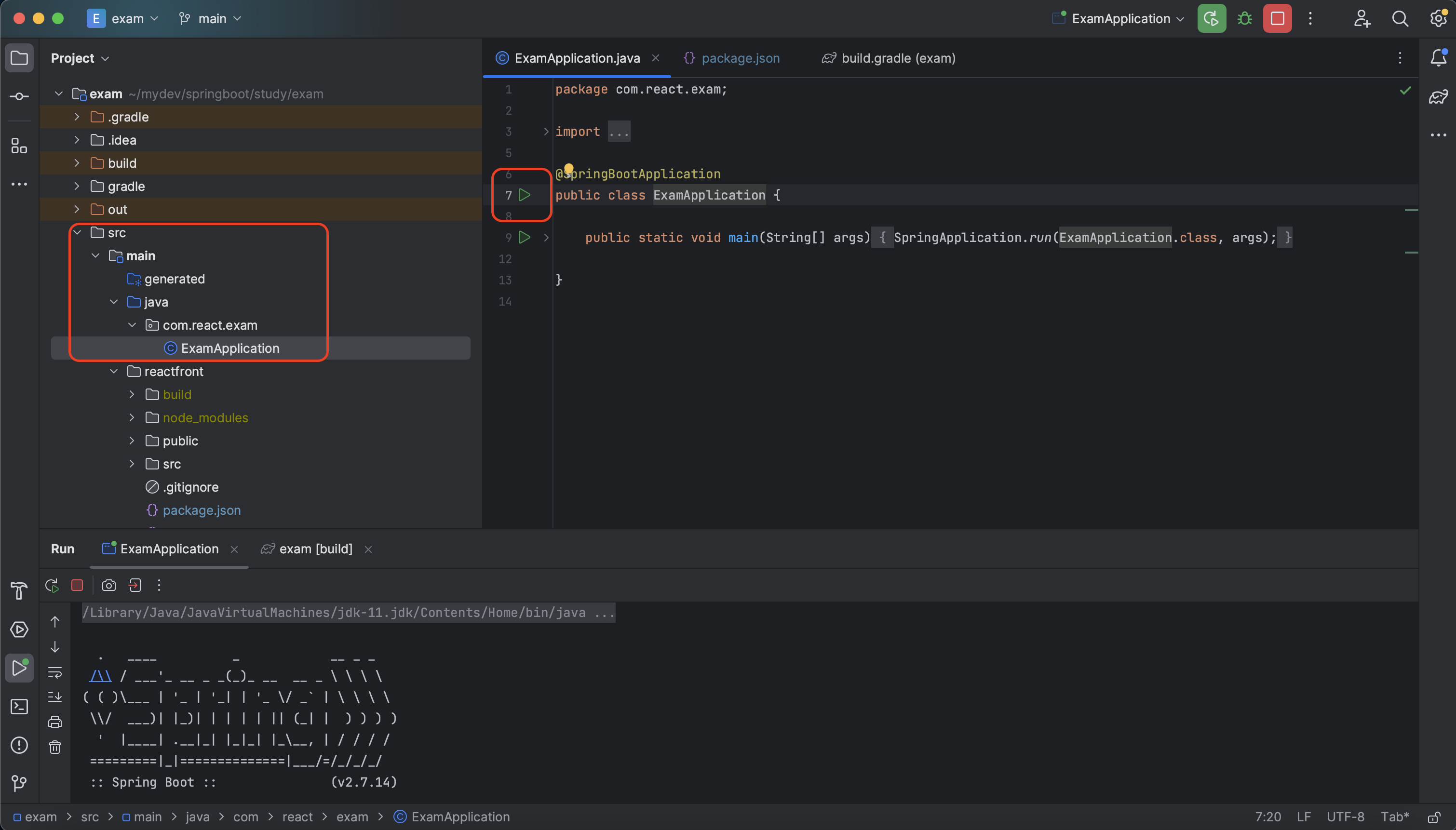Click run gutter icon beside class ExamApplication
The height and width of the screenshot is (830, 1456).
point(525,195)
